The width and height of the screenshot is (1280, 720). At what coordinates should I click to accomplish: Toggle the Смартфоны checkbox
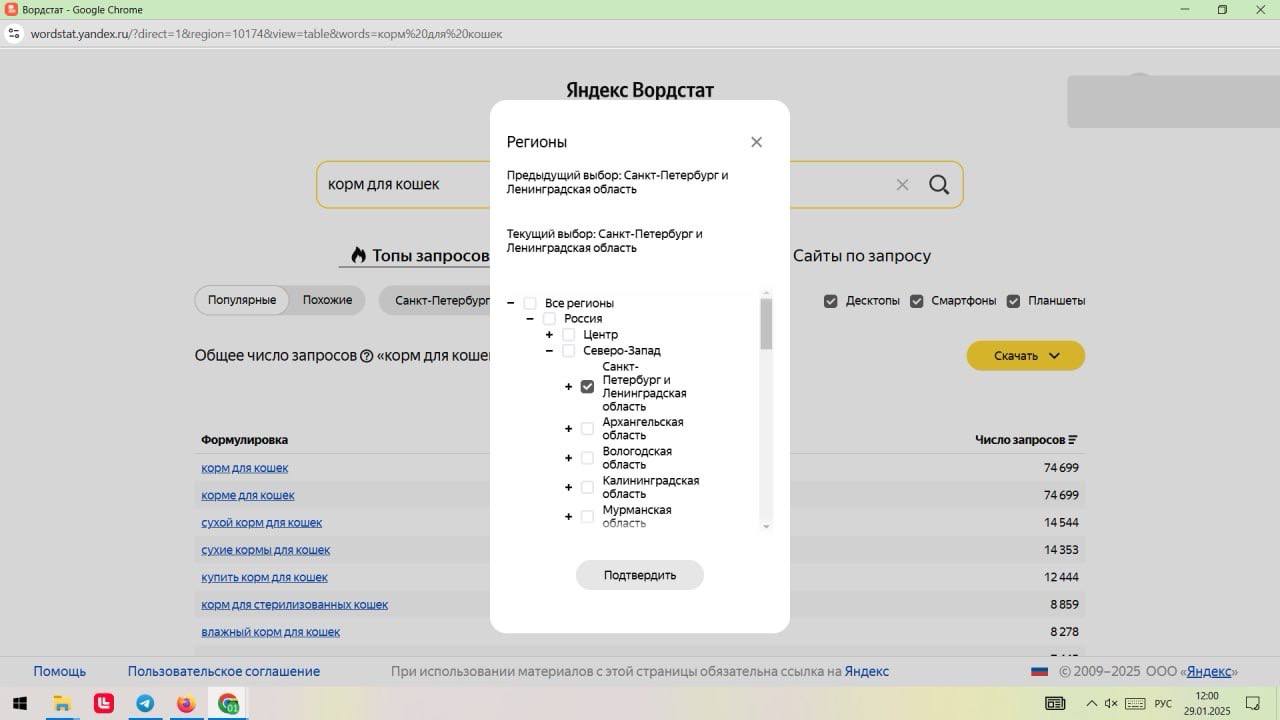click(916, 301)
